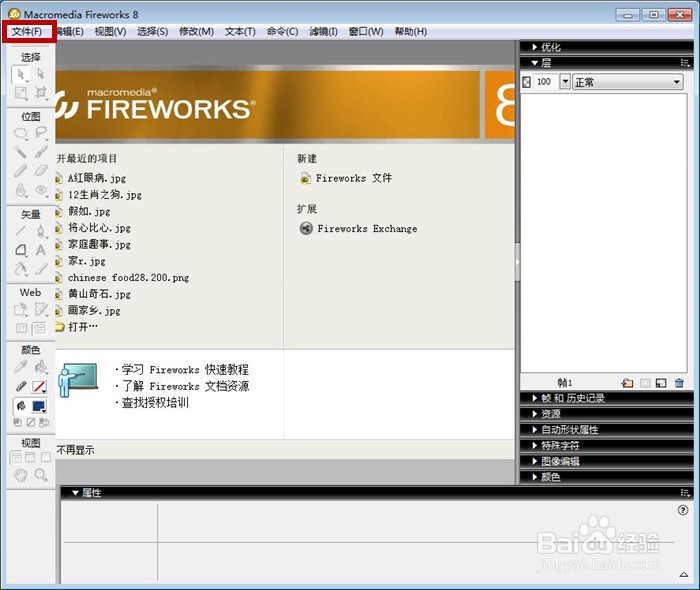Viewport: 700px width, 590px height.
Task: Toggle the 不再显示 option
Action: 75,450
